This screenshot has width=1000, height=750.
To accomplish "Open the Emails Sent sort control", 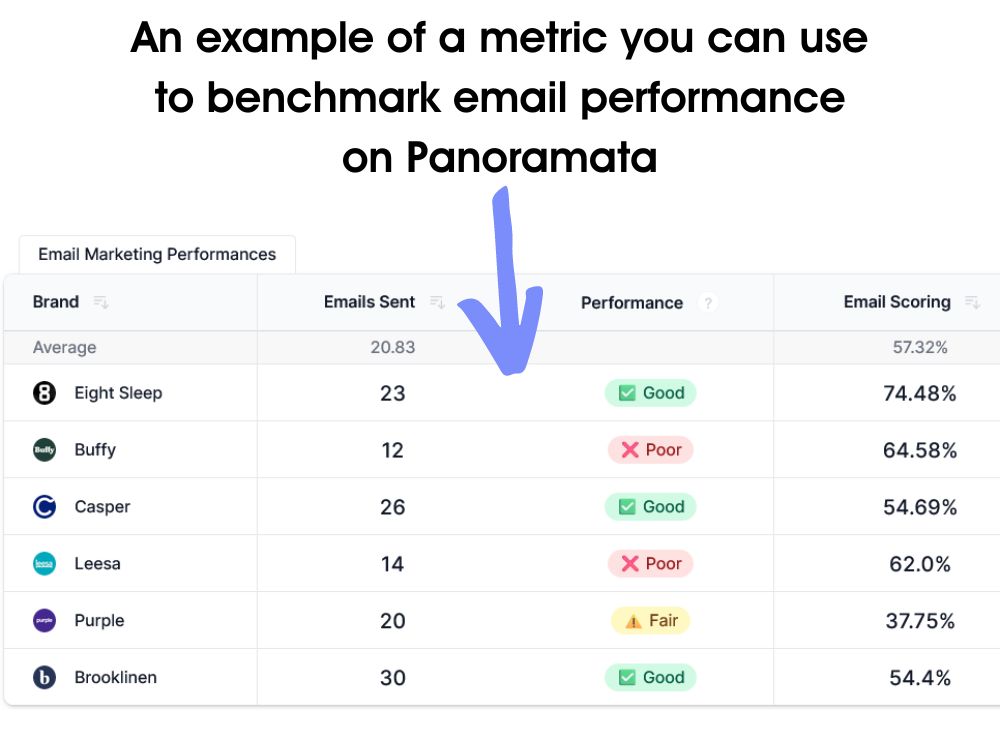I will click(x=437, y=300).
